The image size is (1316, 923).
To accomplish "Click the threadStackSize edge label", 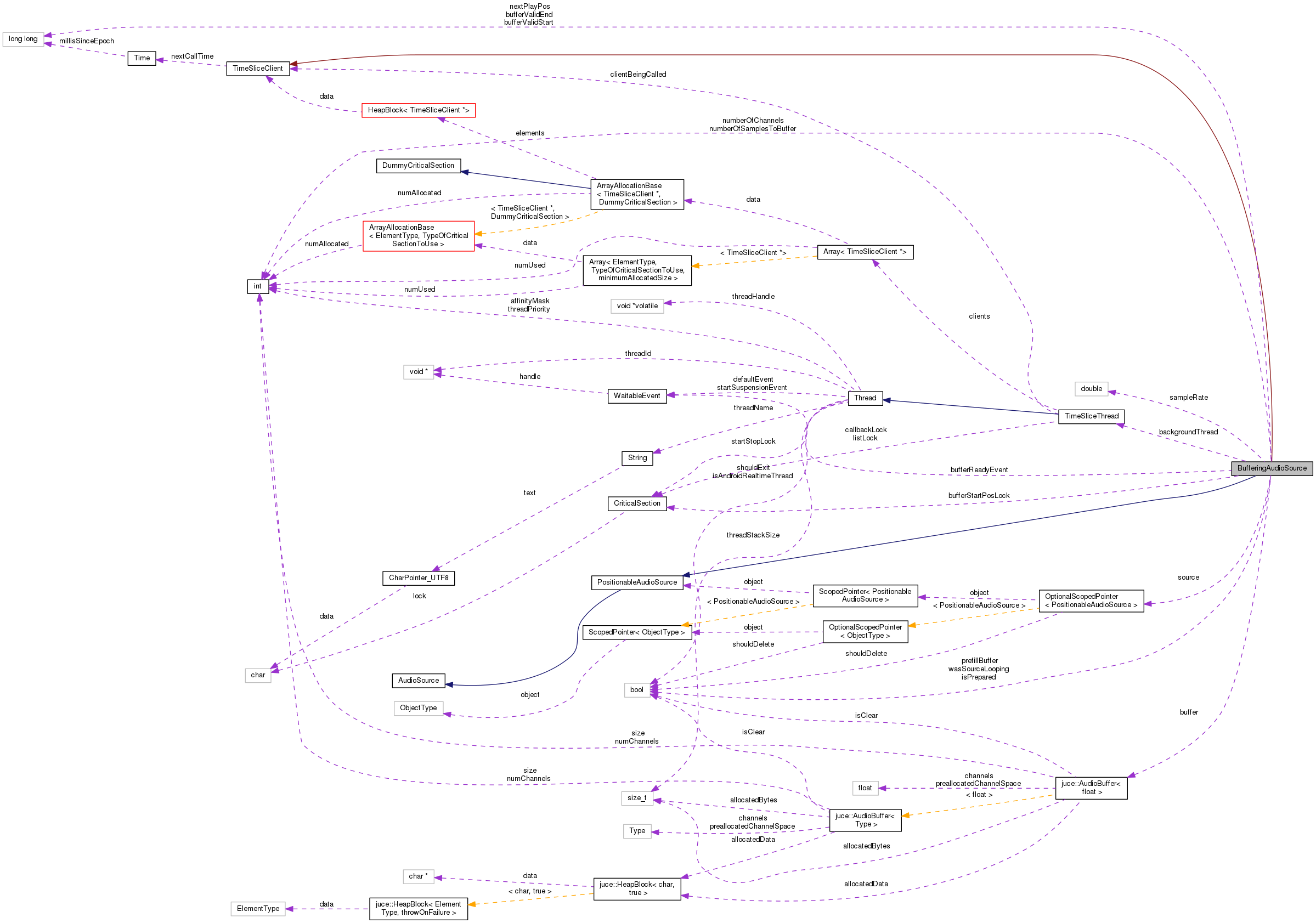I will pyautogui.click(x=753, y=535).
